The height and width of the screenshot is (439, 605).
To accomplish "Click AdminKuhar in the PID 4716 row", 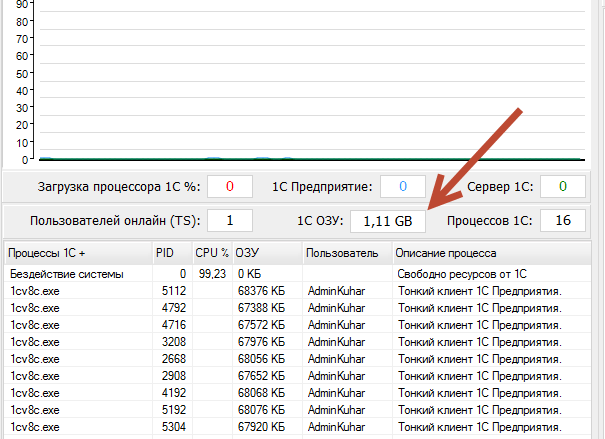I will pos(338,324).
